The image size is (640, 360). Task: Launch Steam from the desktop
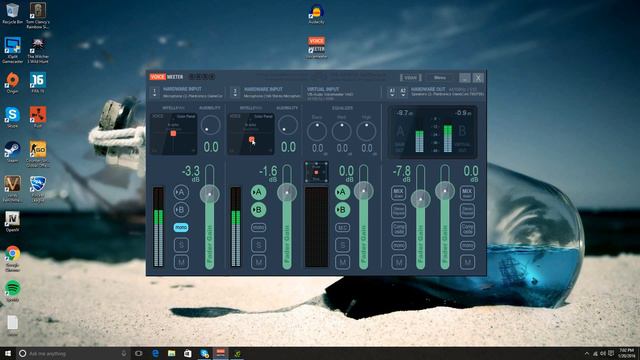[x=12, y=152]
